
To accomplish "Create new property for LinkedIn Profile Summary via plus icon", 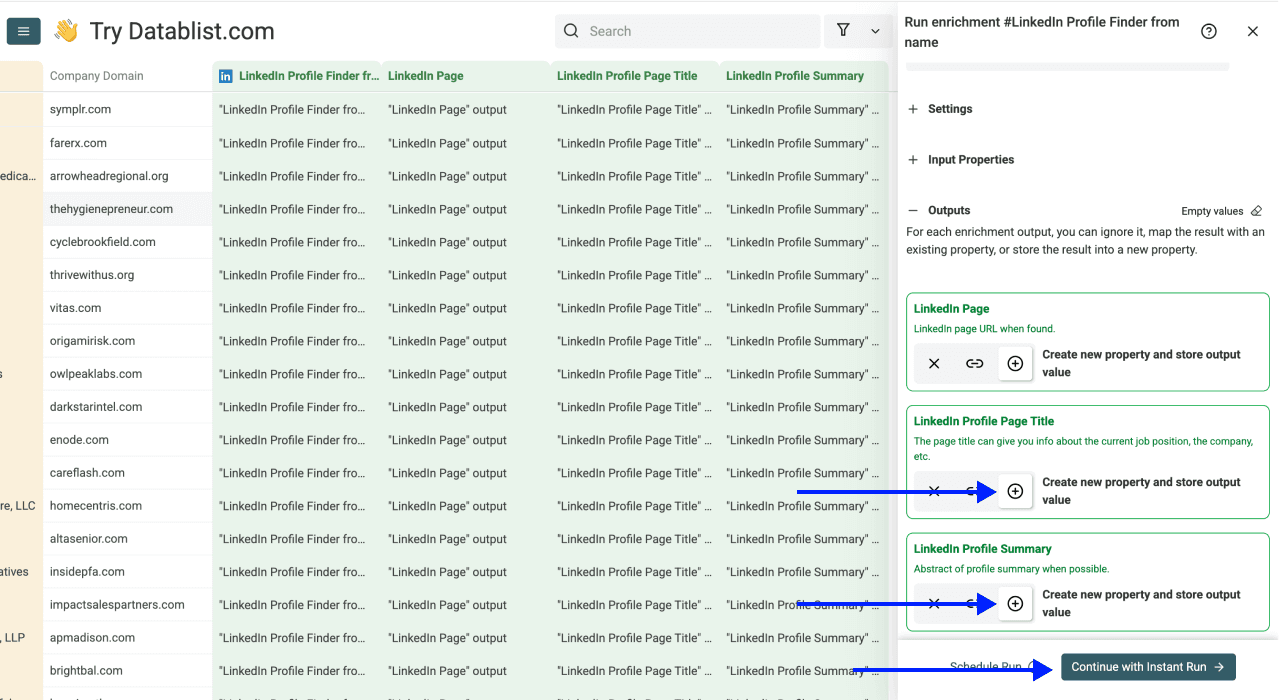I will tap(1015, 603).
